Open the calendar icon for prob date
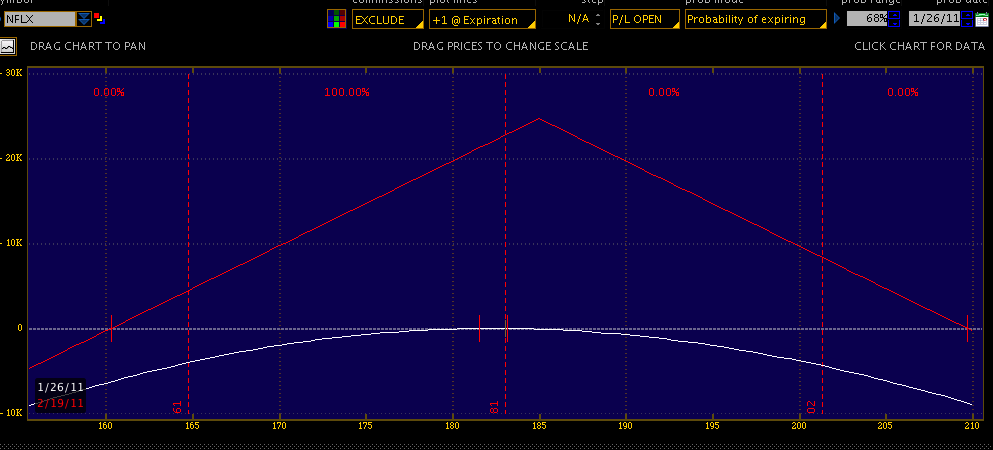 point(981,19)
